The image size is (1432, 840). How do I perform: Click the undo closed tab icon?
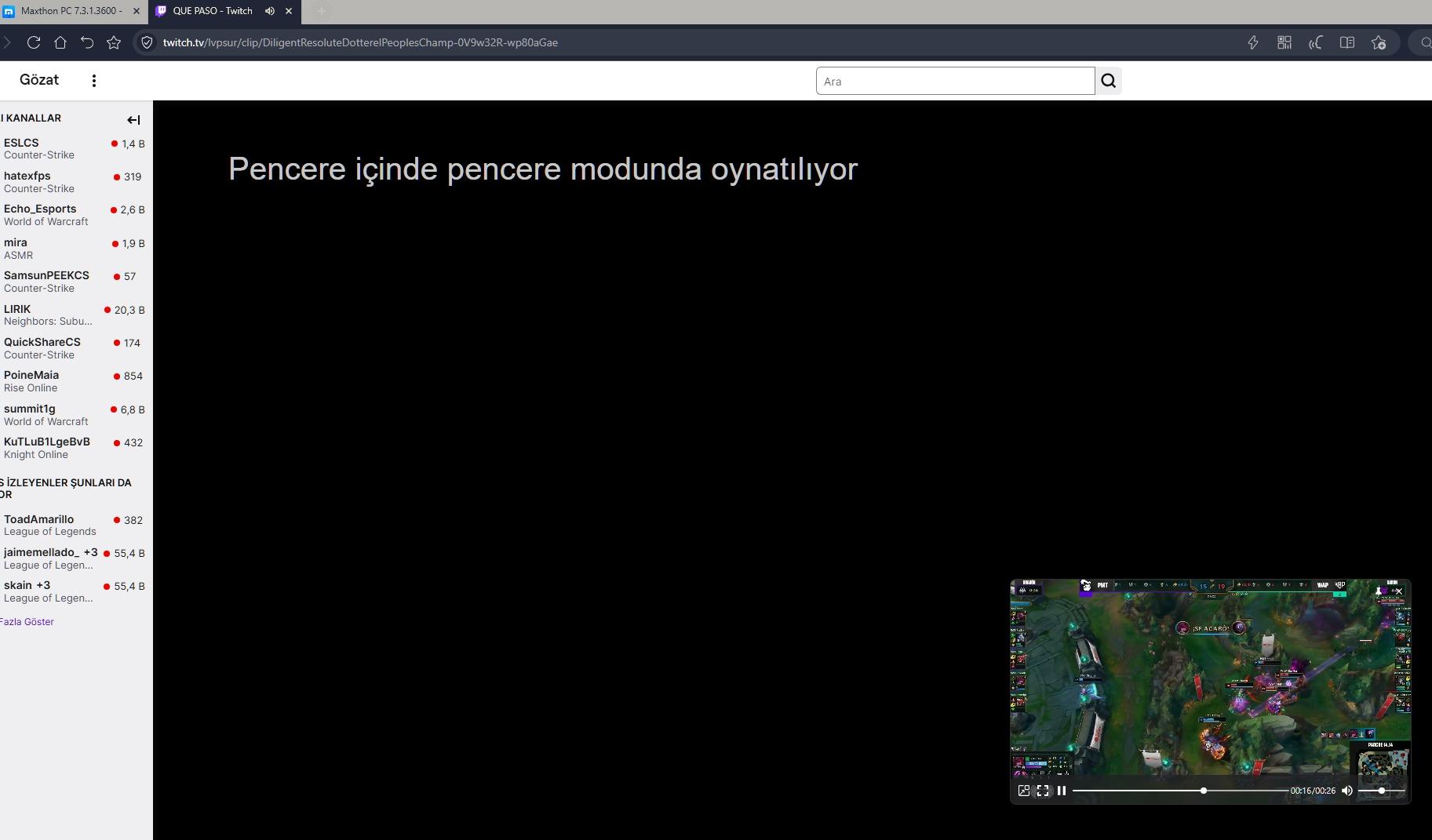pos(87,42)
